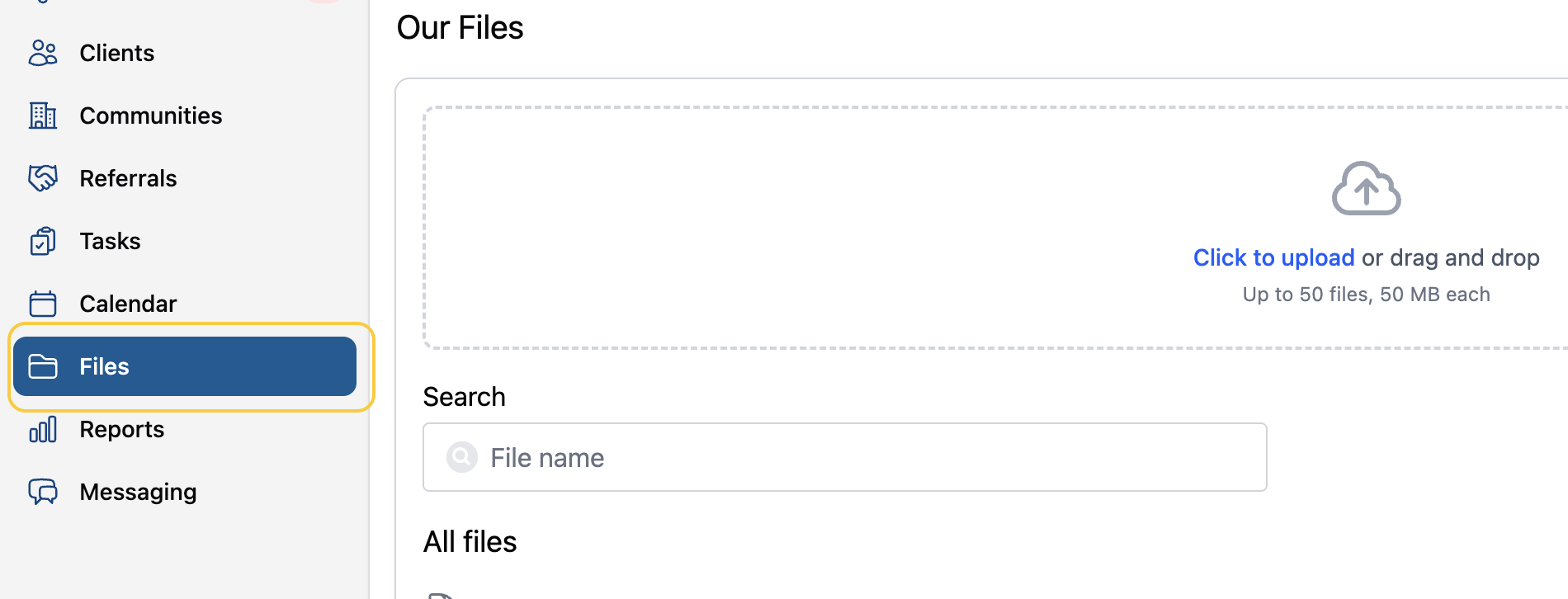Click the Clients people icon
The height and width of the screenshot is (599, 1568).
[x=43, y=53]
